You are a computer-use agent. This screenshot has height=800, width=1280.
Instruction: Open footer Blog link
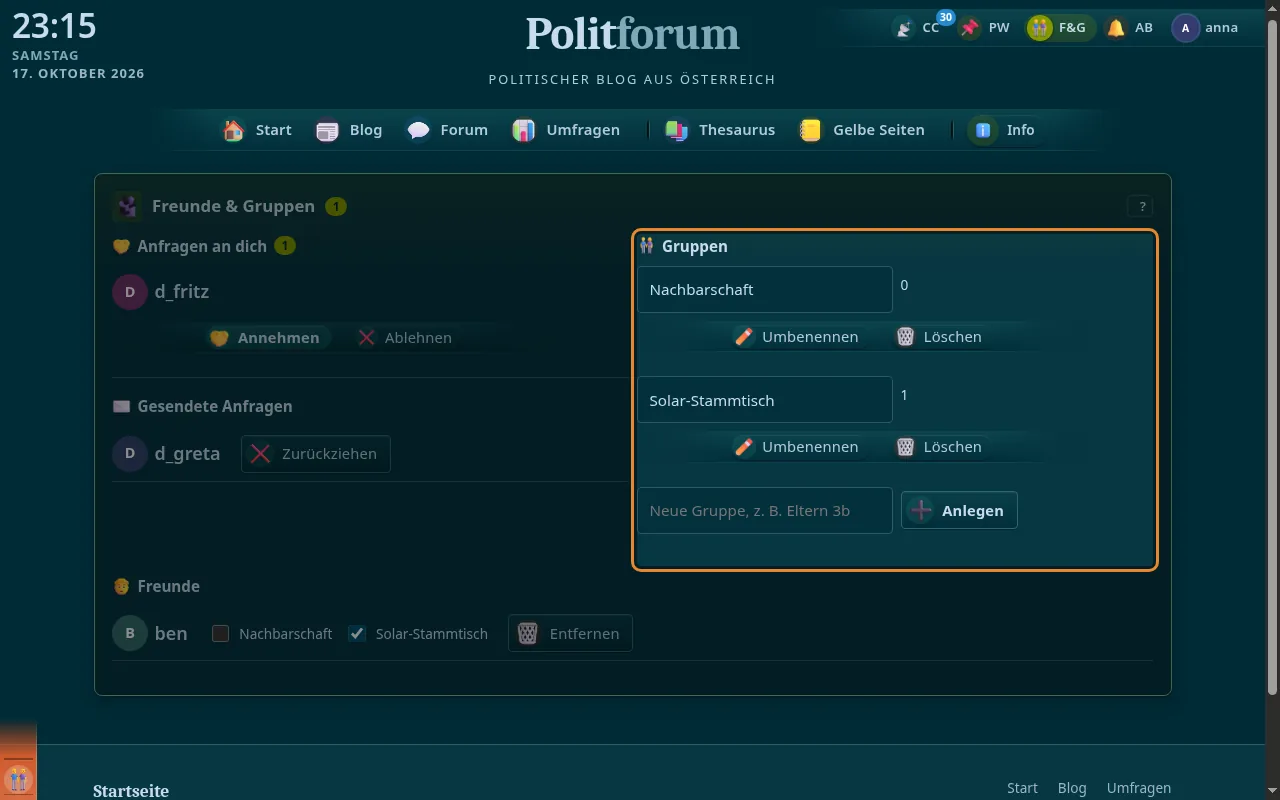[1072, 788]
